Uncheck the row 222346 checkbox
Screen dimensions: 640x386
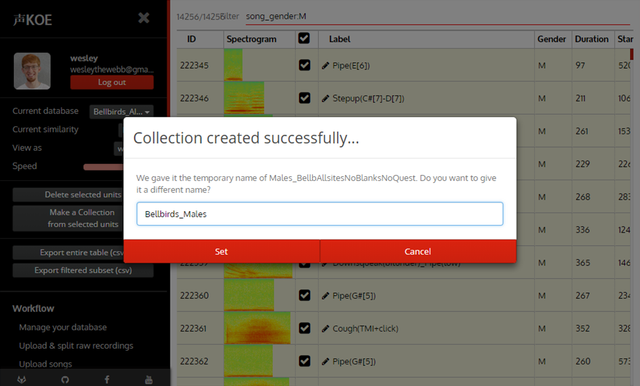(x=304, y=98)
